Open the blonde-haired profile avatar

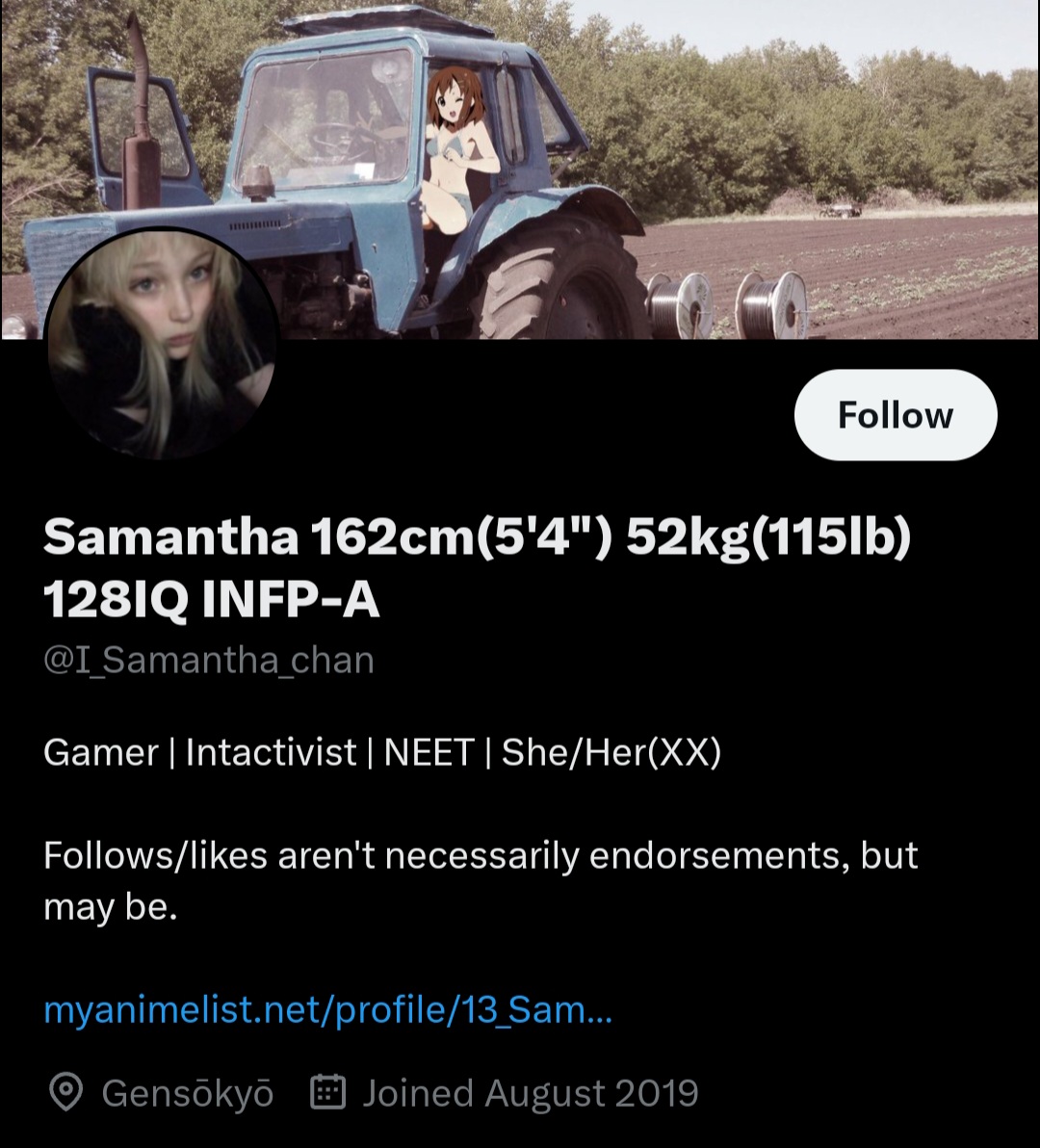tap(162, 344)
